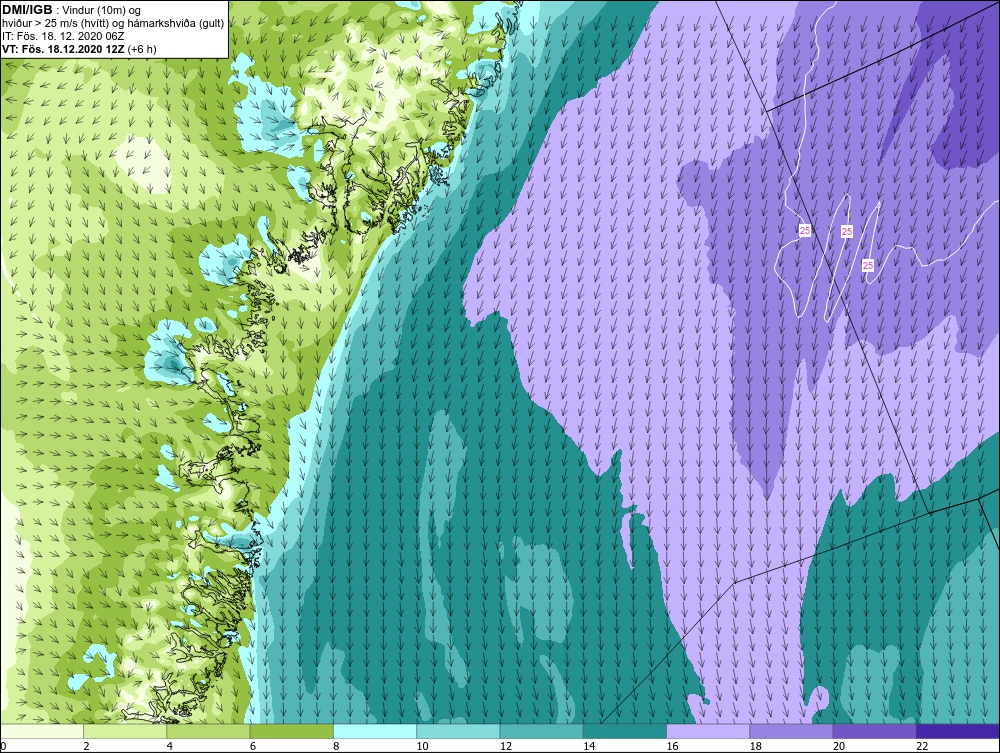Image resolution: width=1000 pixels, height=753 pixels.
Task: Select the "VT: Fös. 18.12.2020 12Z" valid time
Action: (x=64, y=49)
